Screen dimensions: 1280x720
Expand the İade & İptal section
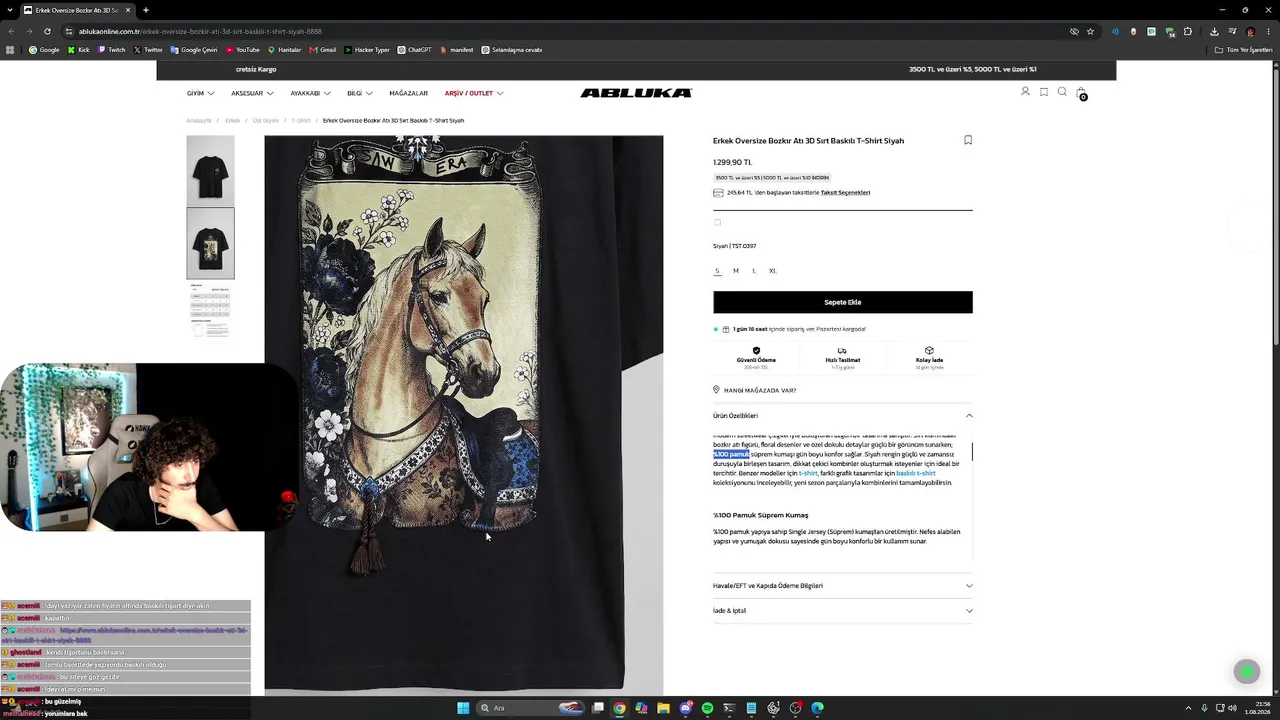[x=842, y=610]
